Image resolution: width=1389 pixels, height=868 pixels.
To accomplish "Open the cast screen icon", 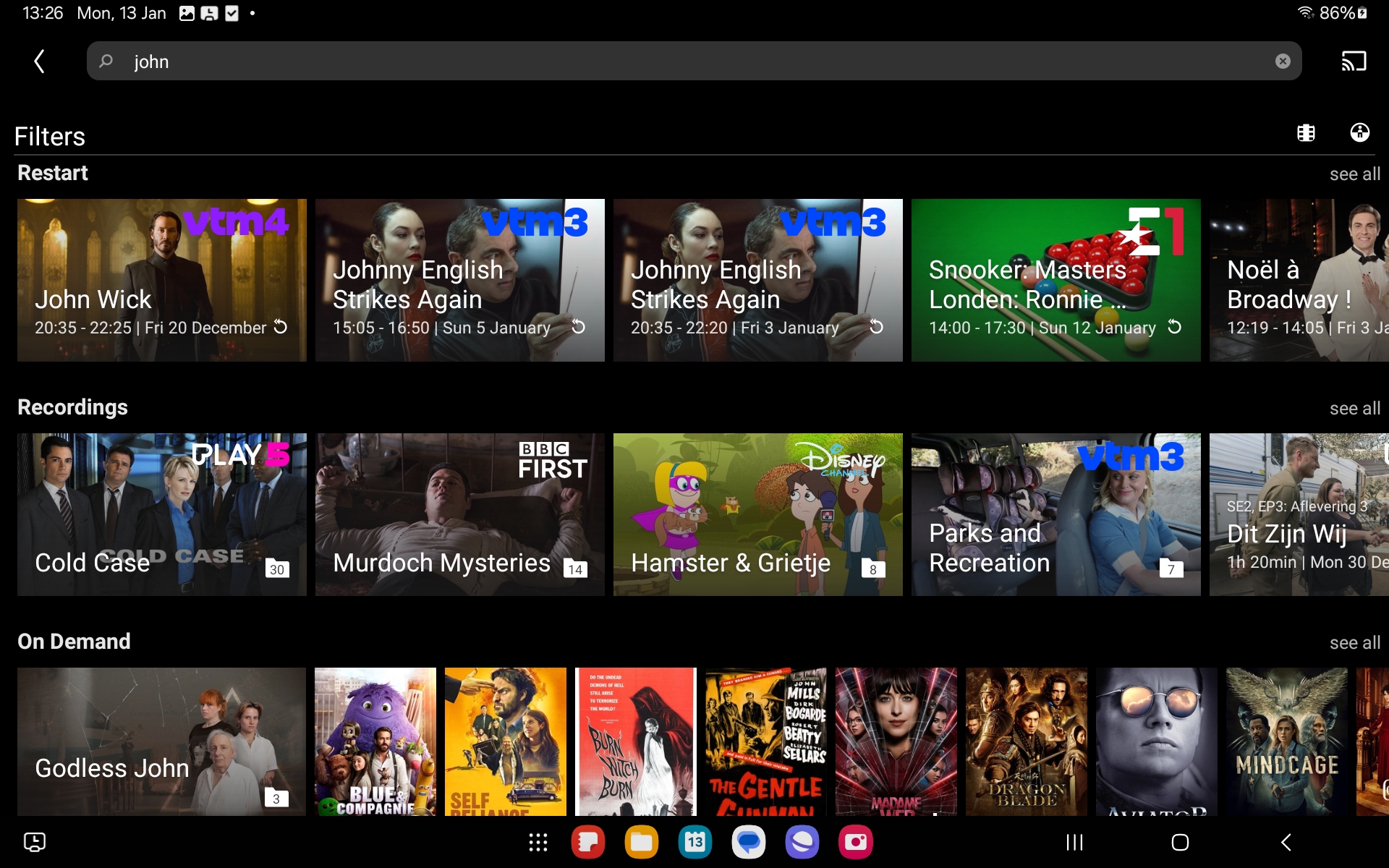I will (1354, 61).
